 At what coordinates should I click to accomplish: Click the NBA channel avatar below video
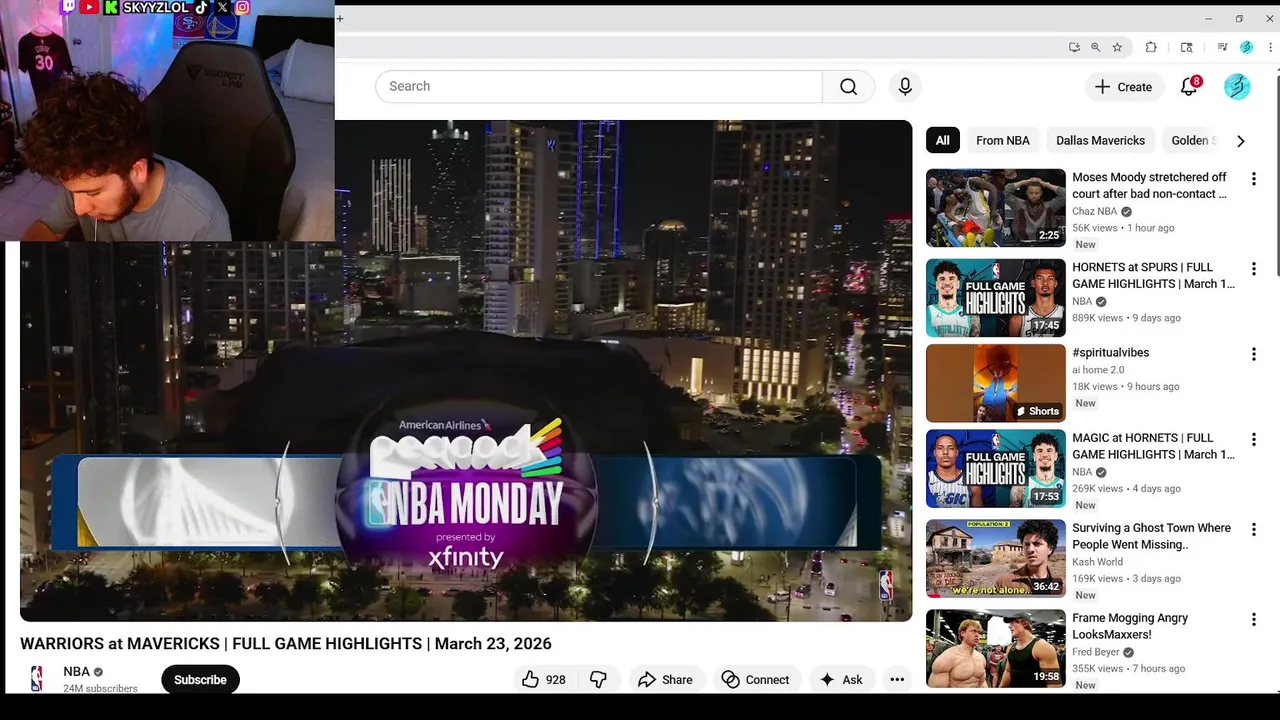(37, 679)
